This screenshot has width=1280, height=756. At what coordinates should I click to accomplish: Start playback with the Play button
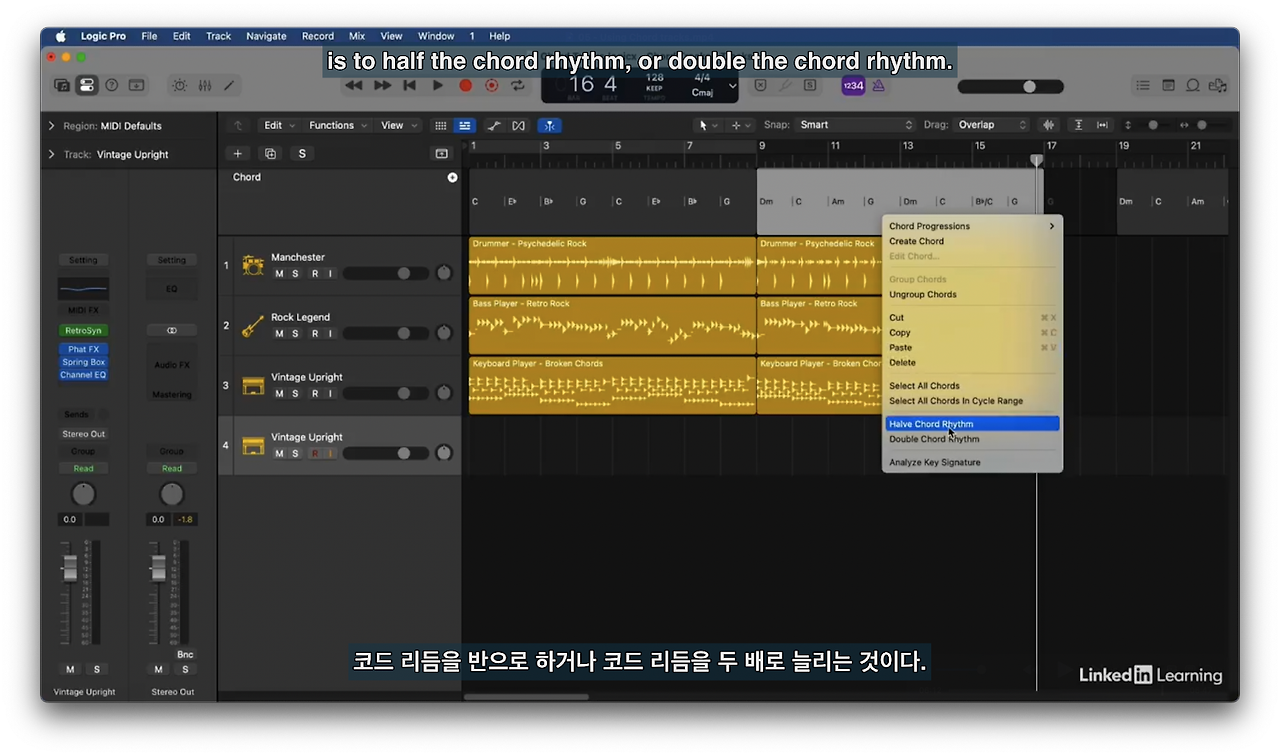437,86
